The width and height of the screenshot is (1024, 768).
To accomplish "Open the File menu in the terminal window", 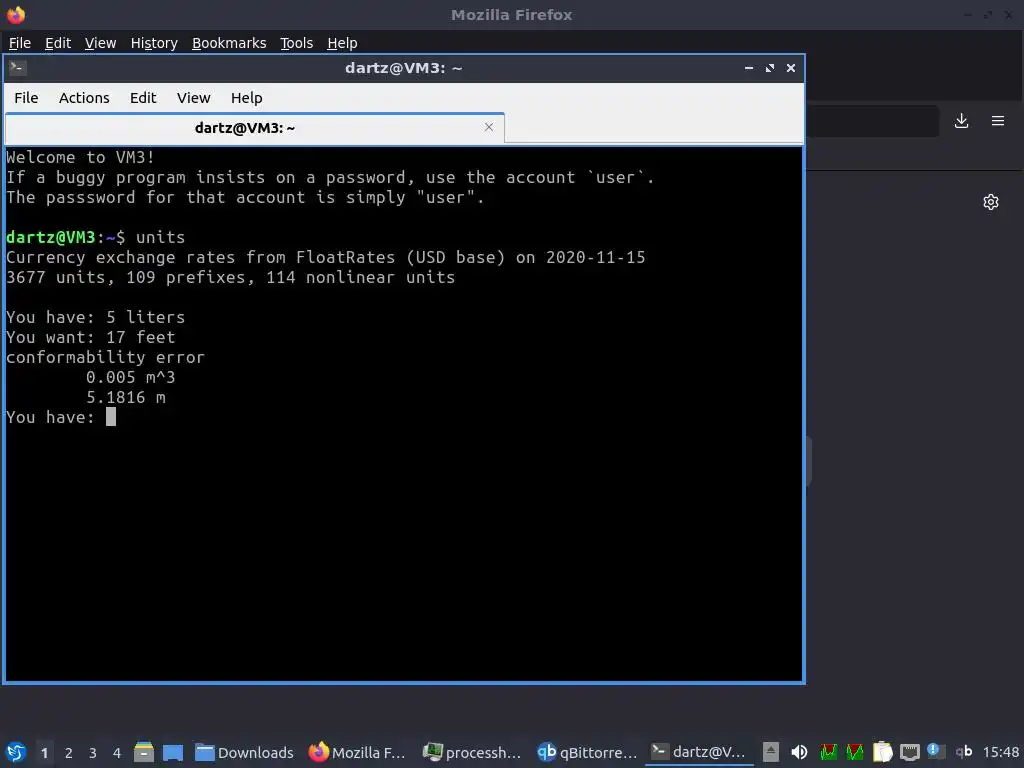I will [26, 98].
